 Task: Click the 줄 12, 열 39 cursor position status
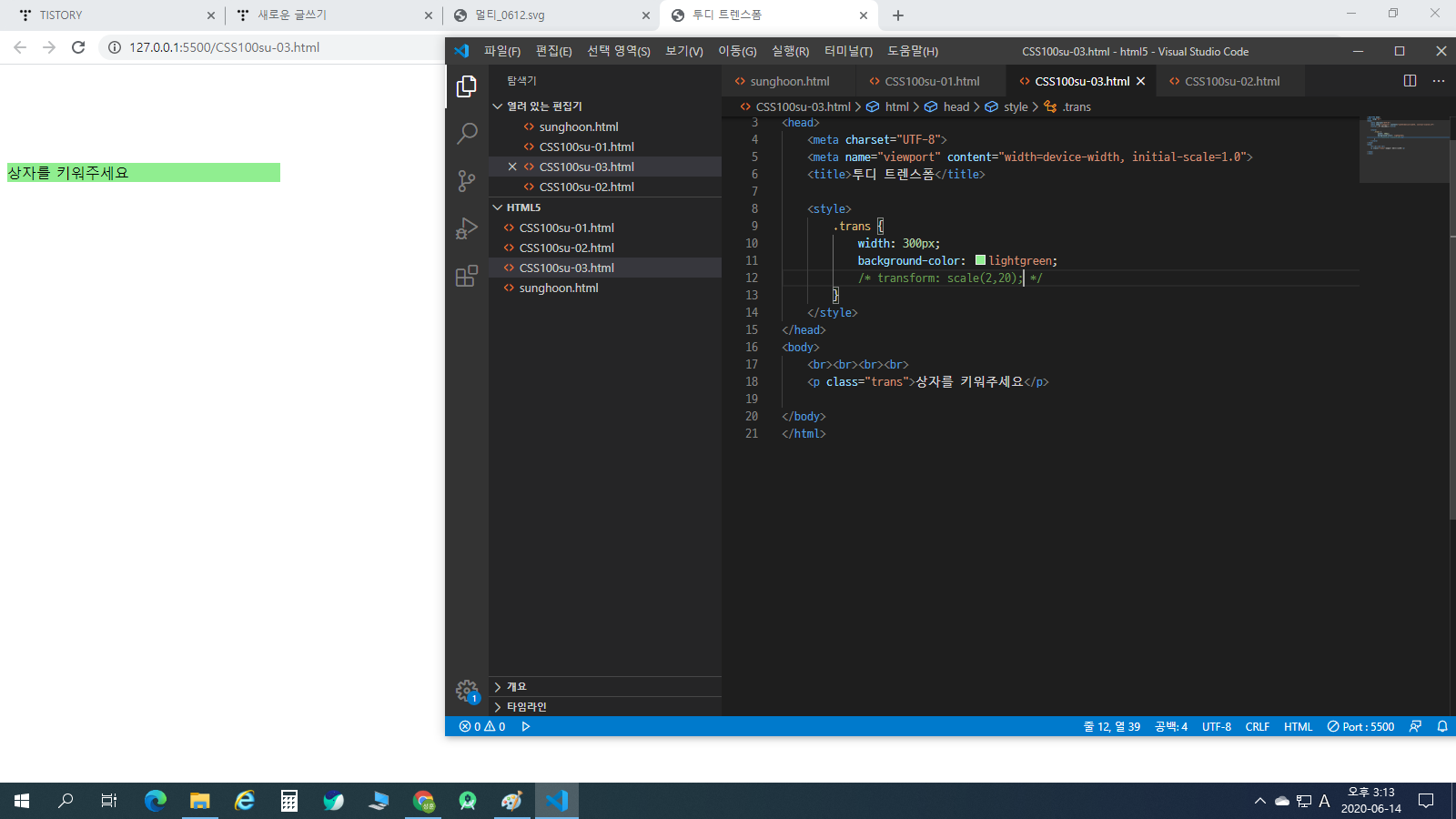[x=1111, y=726]
